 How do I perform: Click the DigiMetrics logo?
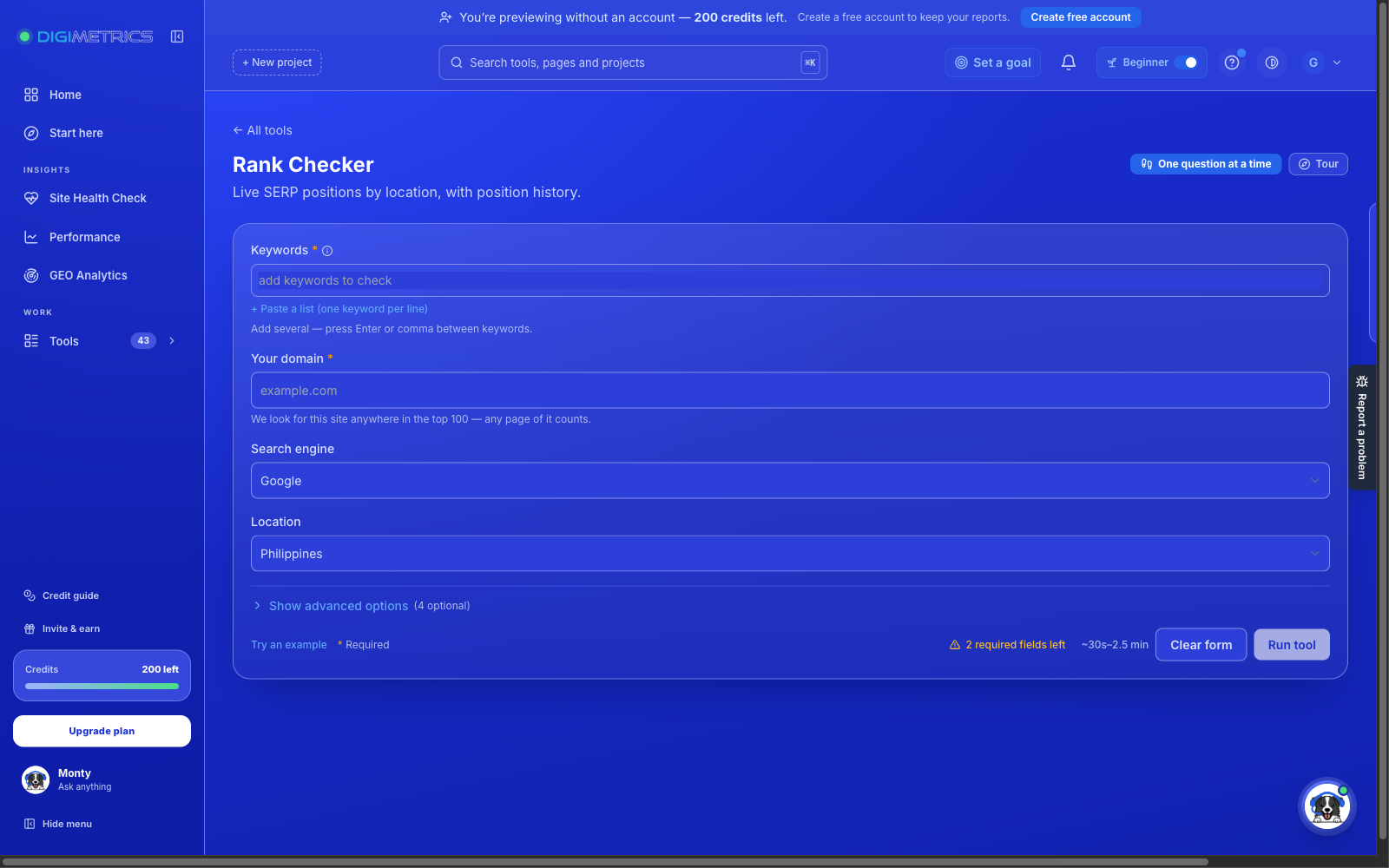tap(85, 36)
